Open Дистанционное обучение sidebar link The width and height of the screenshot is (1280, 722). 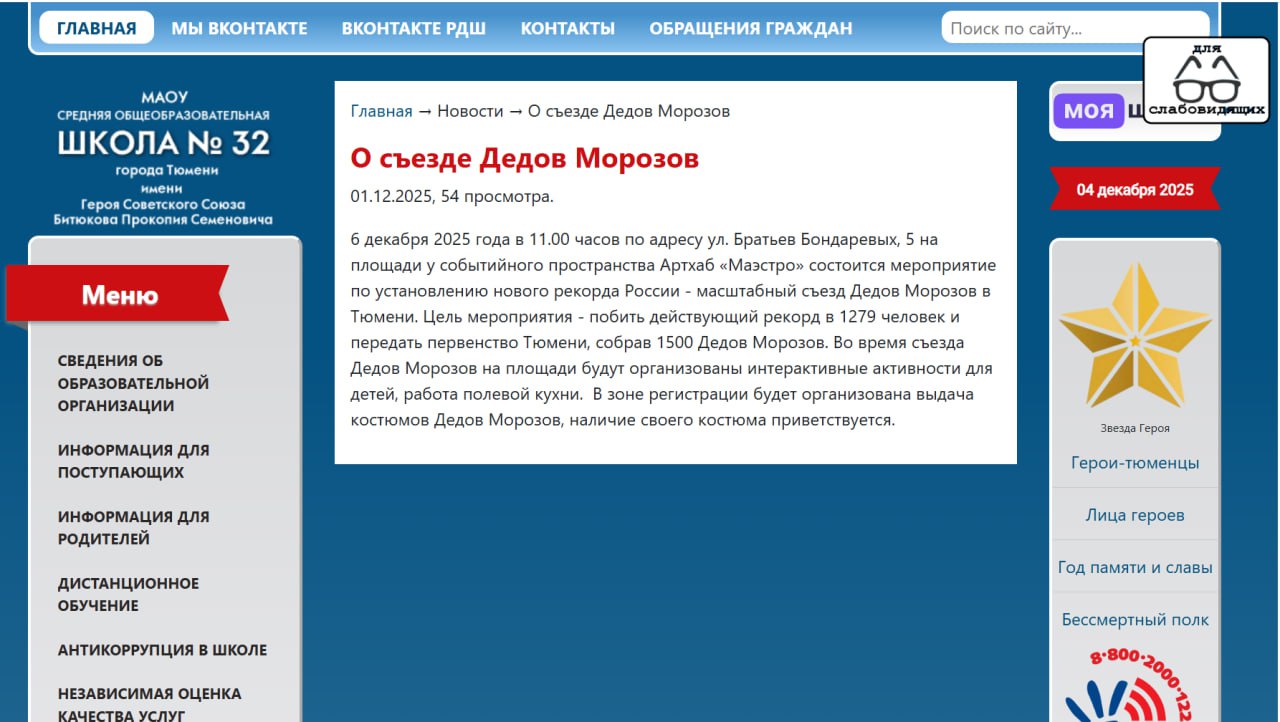point(128,594)
